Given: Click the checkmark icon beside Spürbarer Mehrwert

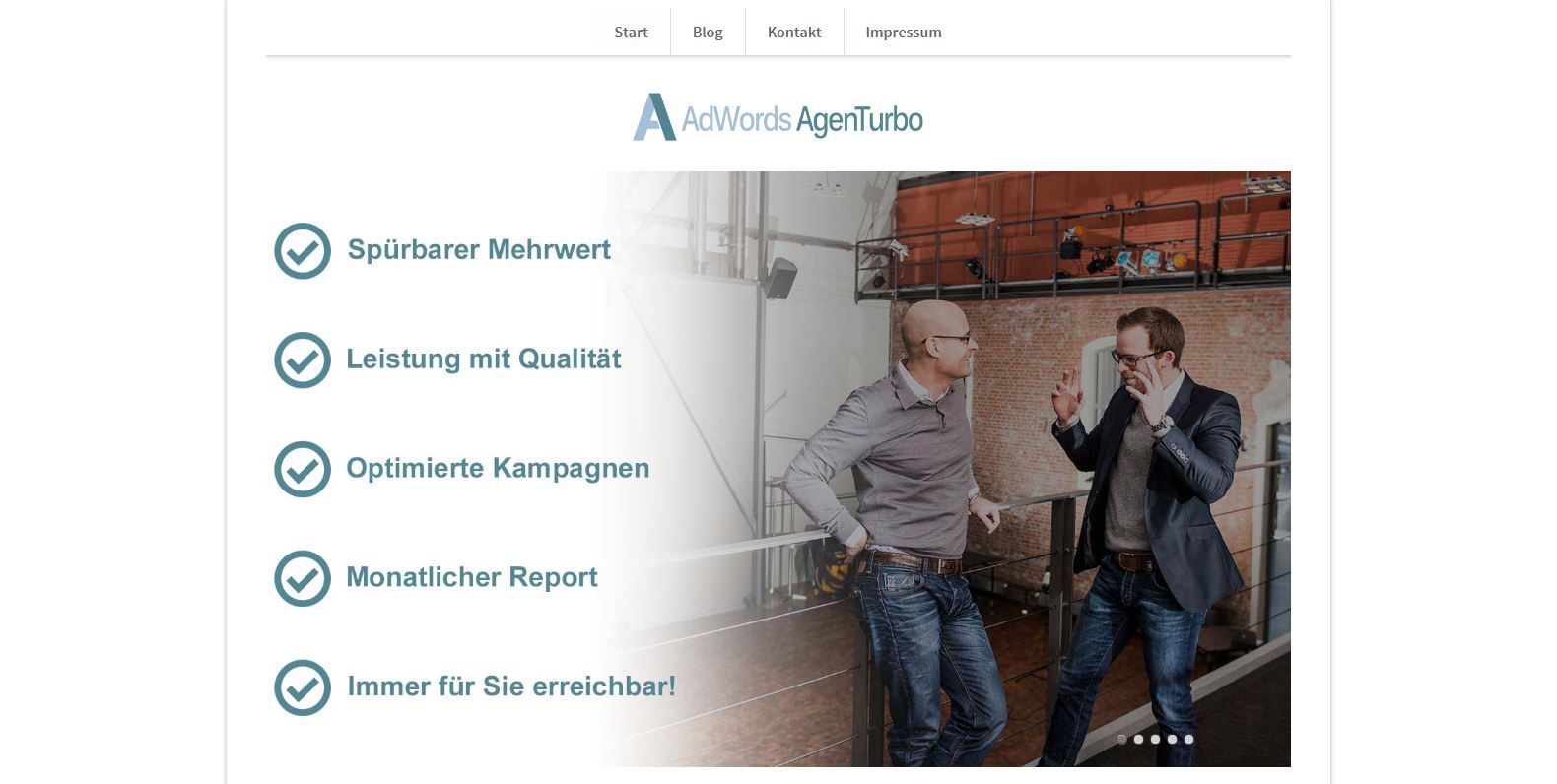Looking at the screenshot, I should tap(303, 251).
